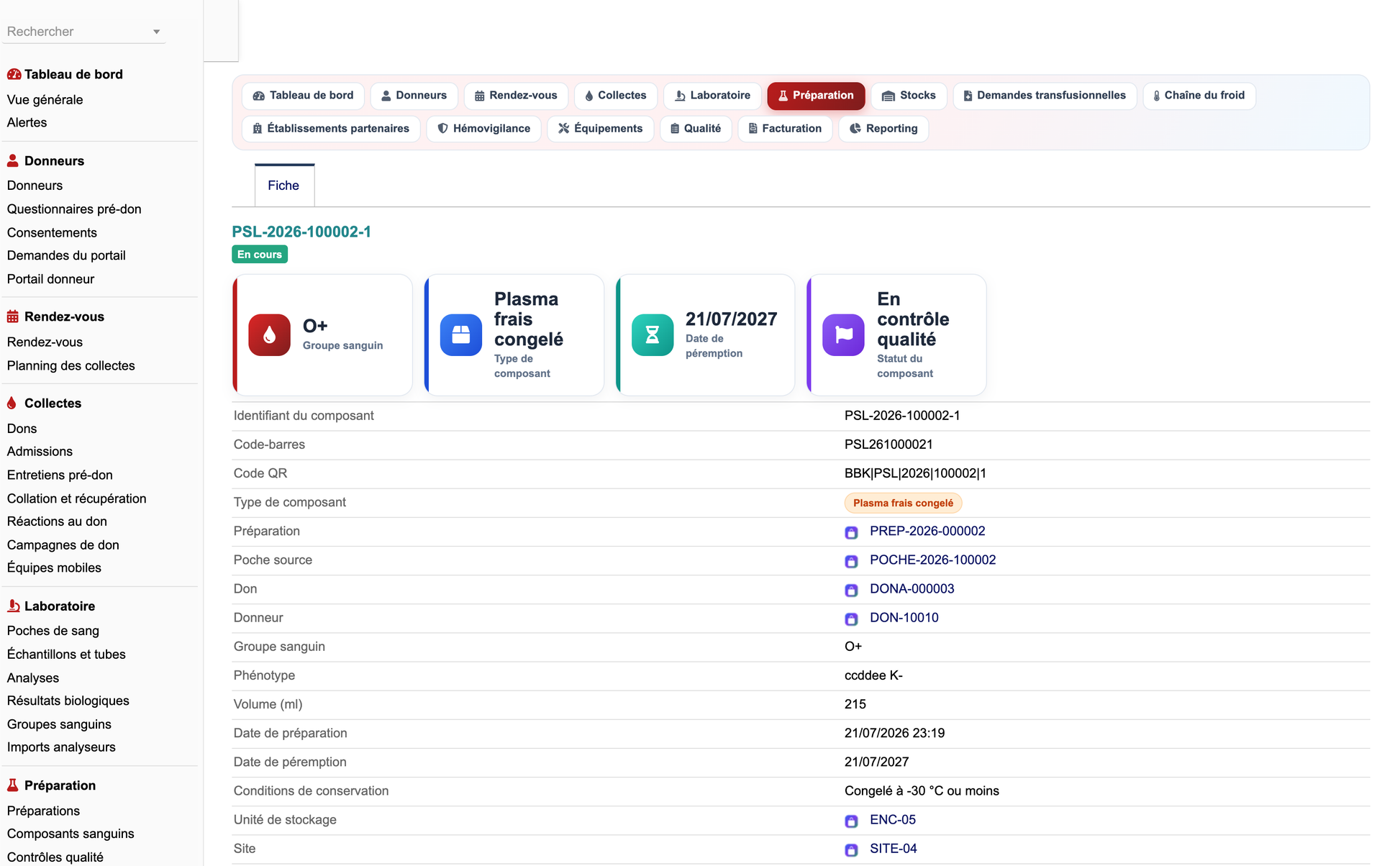This screenshot has width=1400, height=866.
Task: Click the icon beside SITE-04
Action: pos(851,849)
